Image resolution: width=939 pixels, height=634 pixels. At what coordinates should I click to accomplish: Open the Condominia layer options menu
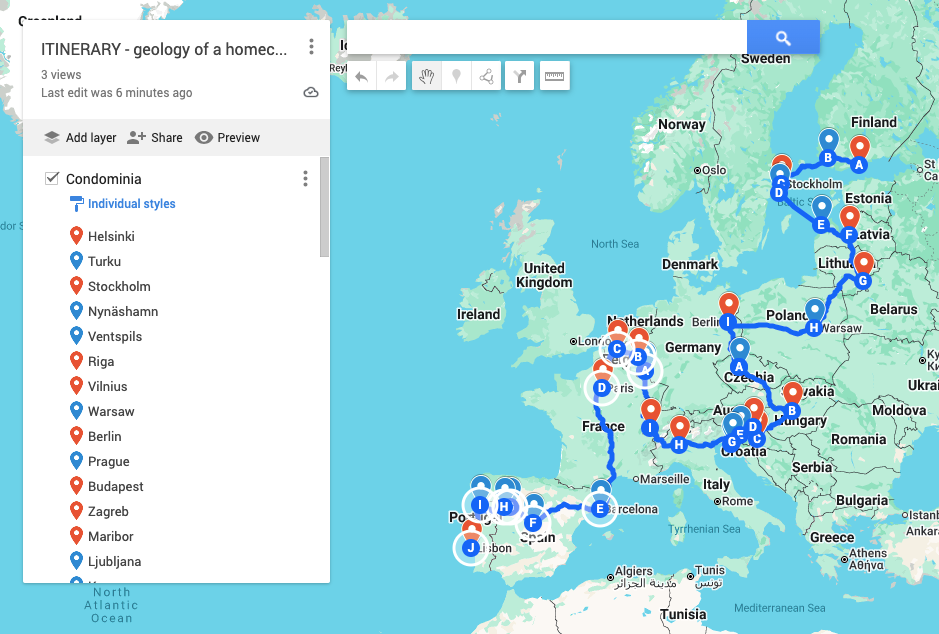coord(305,178)
